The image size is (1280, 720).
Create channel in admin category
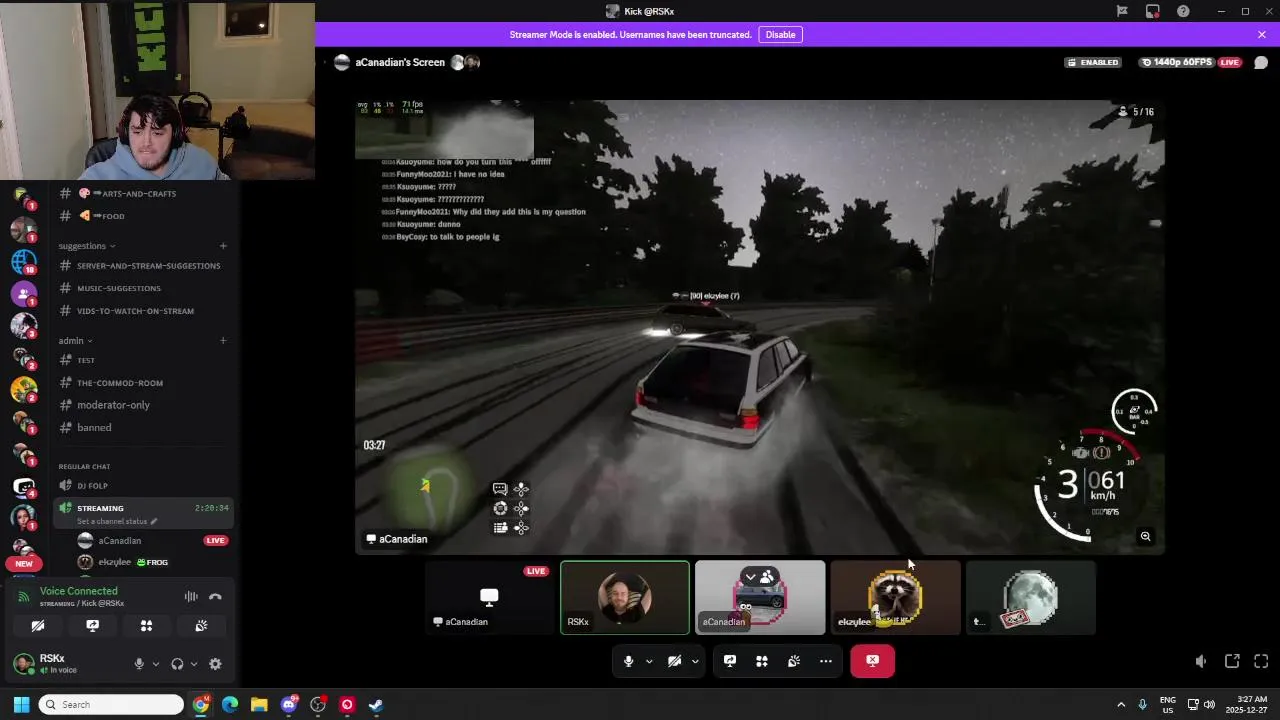(x=223, y=341)
